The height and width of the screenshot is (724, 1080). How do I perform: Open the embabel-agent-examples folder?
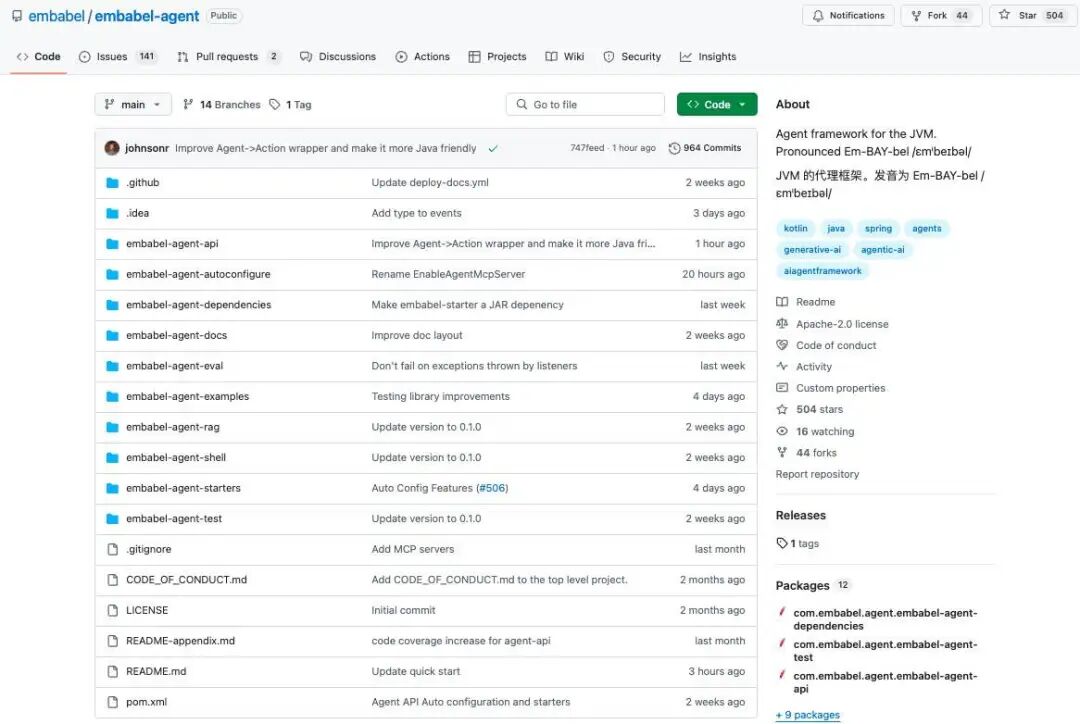coord(187,396)
